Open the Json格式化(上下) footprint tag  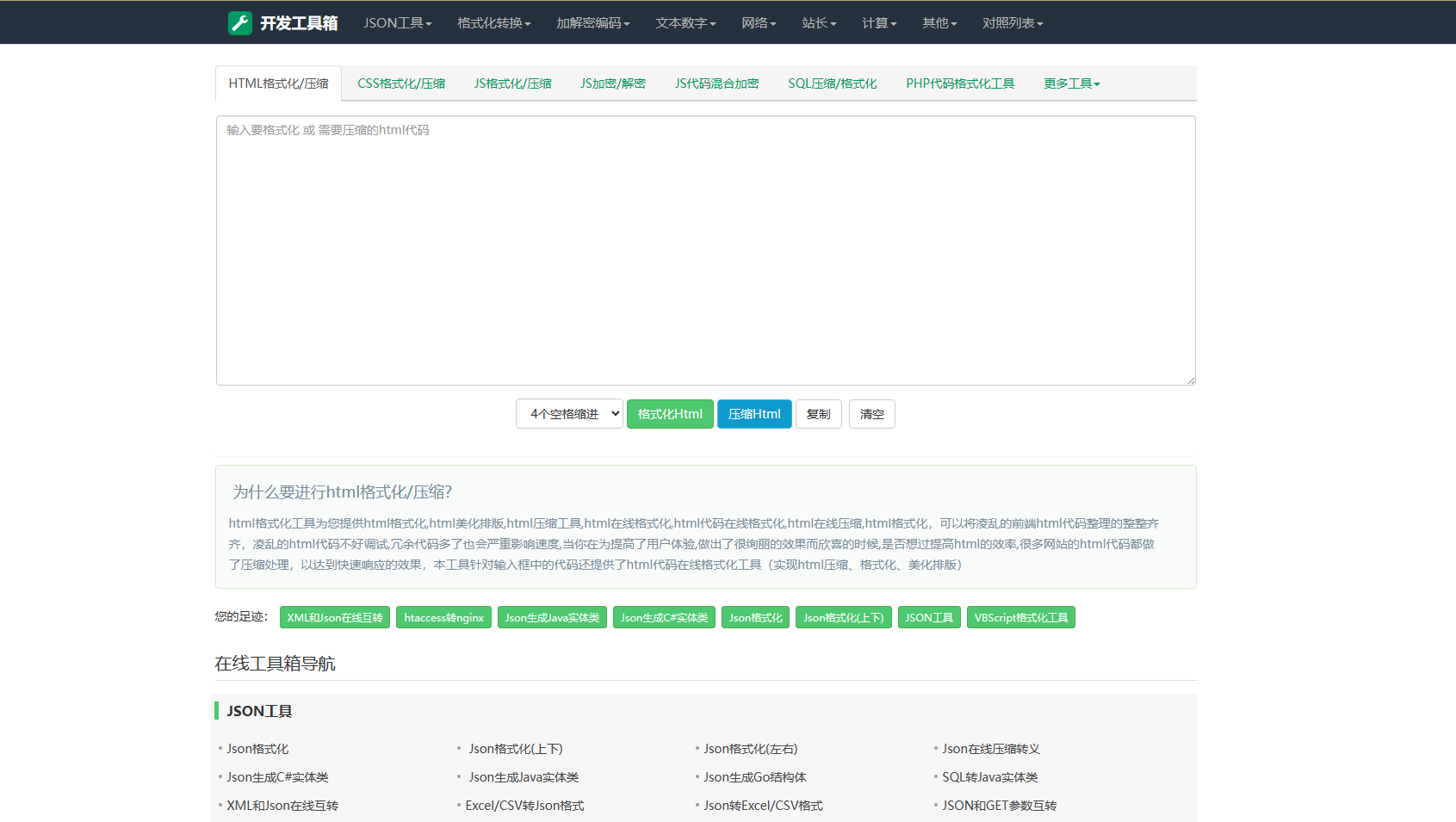(x=844, y=618)
